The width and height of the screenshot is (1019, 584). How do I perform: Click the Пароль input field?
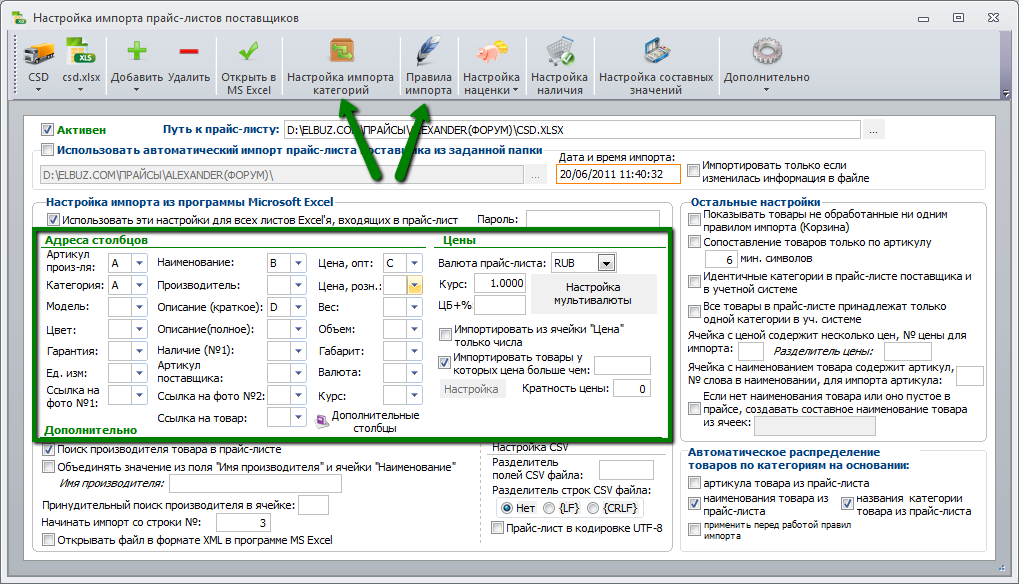click(593, 220)
